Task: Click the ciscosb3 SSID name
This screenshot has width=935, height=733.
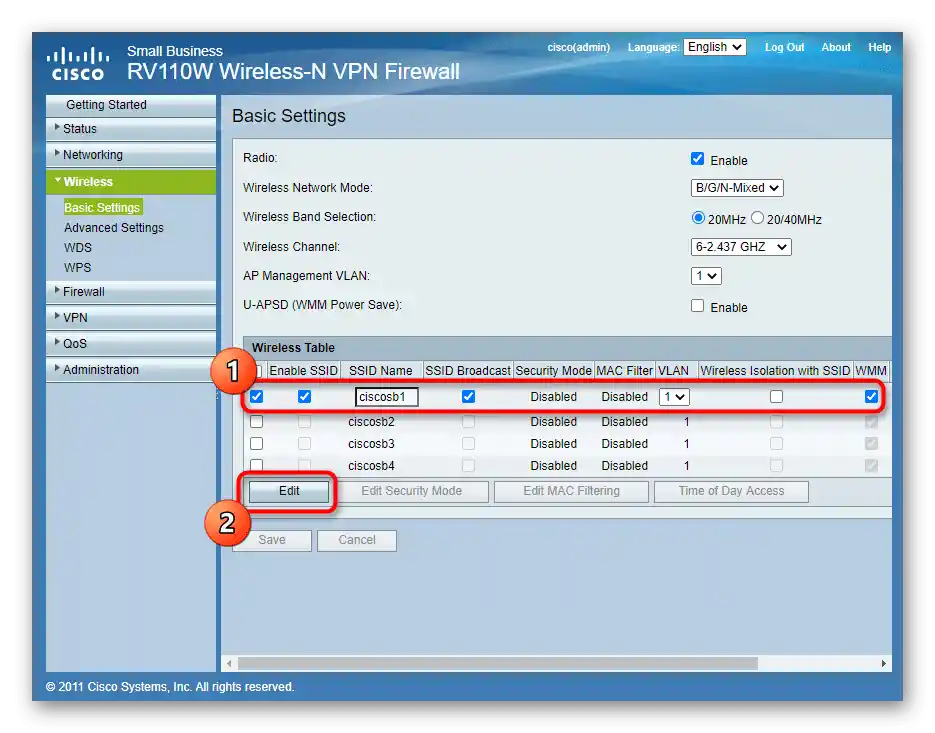Action: click(x=371, y=444)
